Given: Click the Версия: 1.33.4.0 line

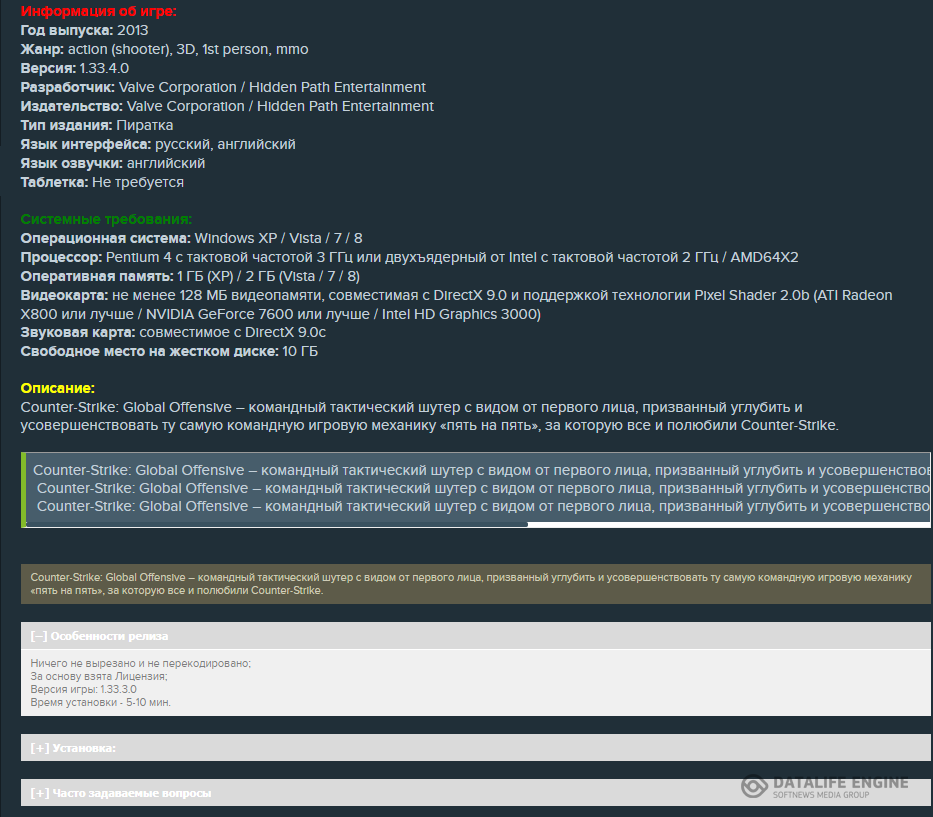Looking at the screenshot, I should pyautogui.click(x=75, y=68).
